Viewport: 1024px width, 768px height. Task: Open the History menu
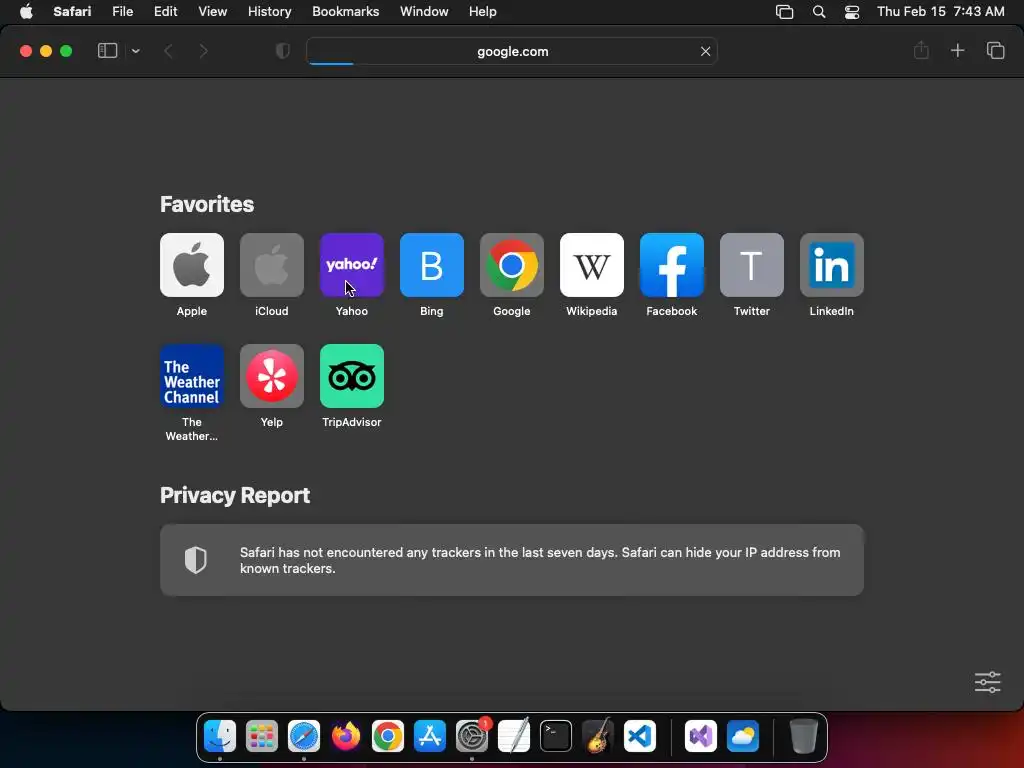click(x=269, y=12)
